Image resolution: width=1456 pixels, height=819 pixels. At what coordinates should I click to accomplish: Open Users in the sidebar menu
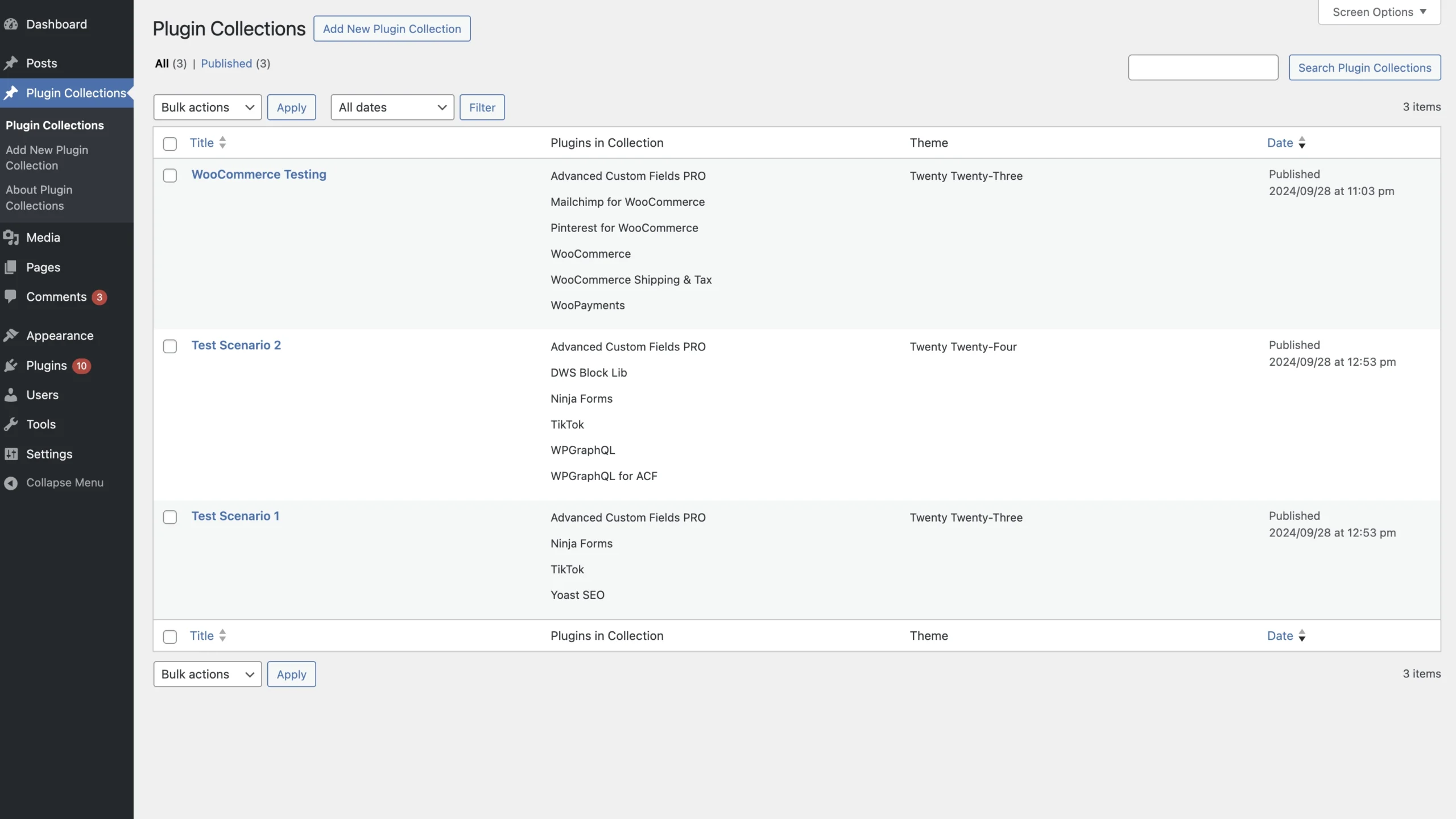[x=42, y=395]
